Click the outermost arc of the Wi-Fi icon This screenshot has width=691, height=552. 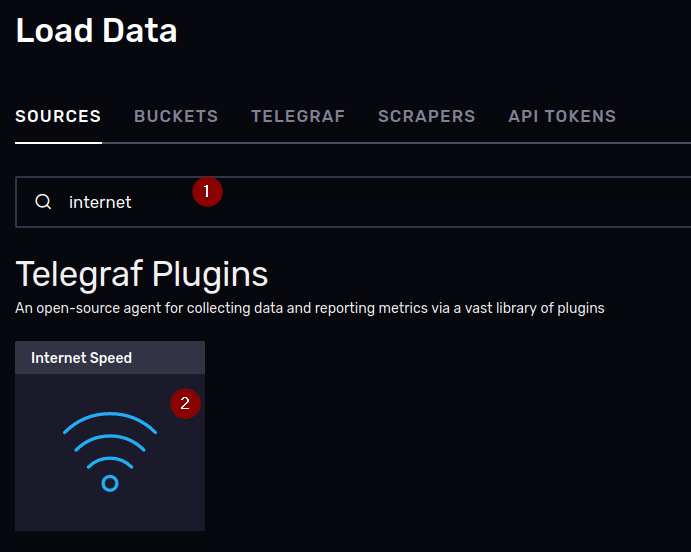(110, 421)
